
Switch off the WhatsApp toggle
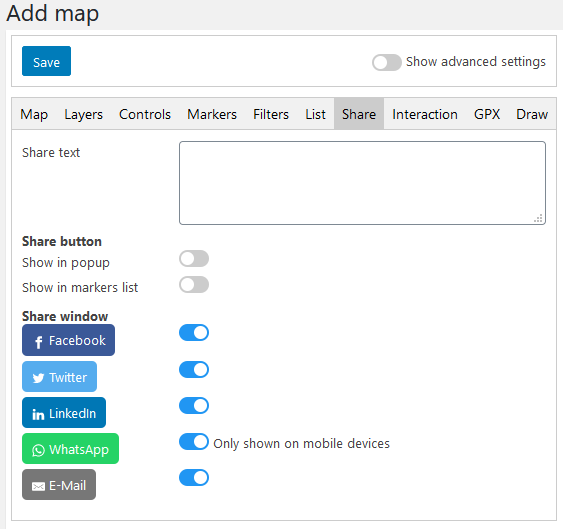click(x=194, y=441)
